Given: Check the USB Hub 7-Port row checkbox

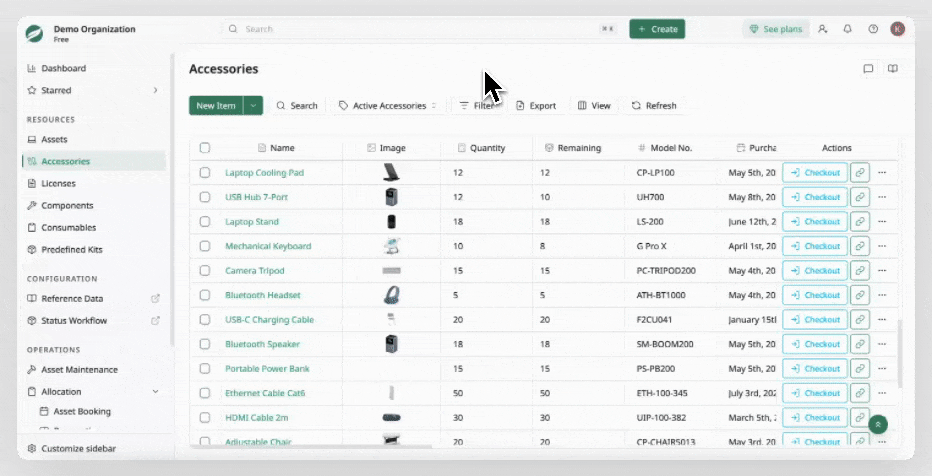Looking at the screenshot, I should 205,197.
